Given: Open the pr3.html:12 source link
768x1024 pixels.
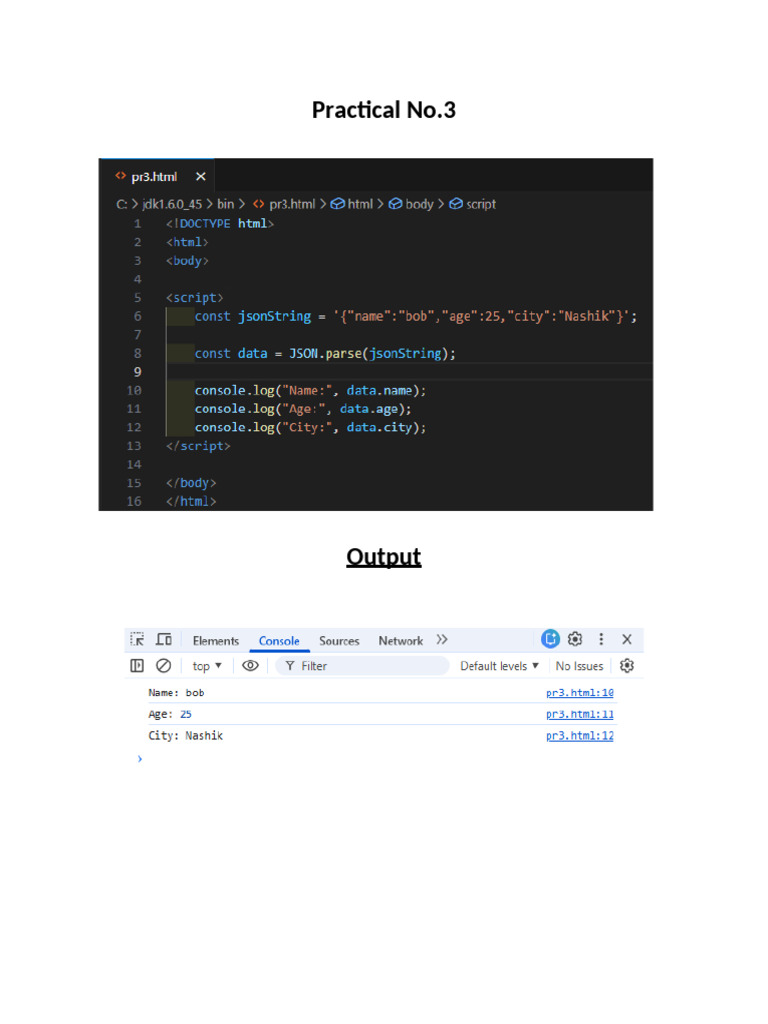Looking at the screenshot, I should pyautogui.click(x=580, y=736).
